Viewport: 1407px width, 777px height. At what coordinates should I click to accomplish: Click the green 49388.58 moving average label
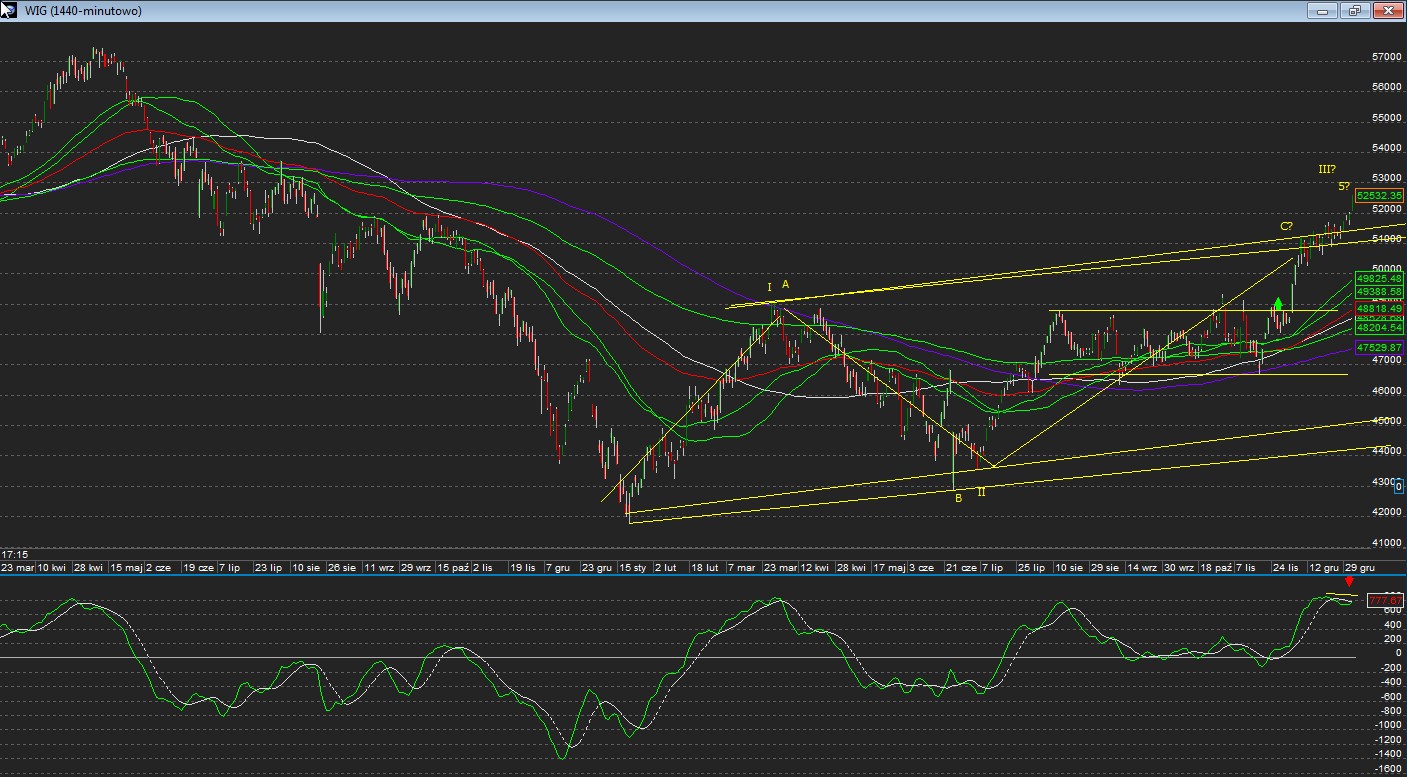point(1379,291)
